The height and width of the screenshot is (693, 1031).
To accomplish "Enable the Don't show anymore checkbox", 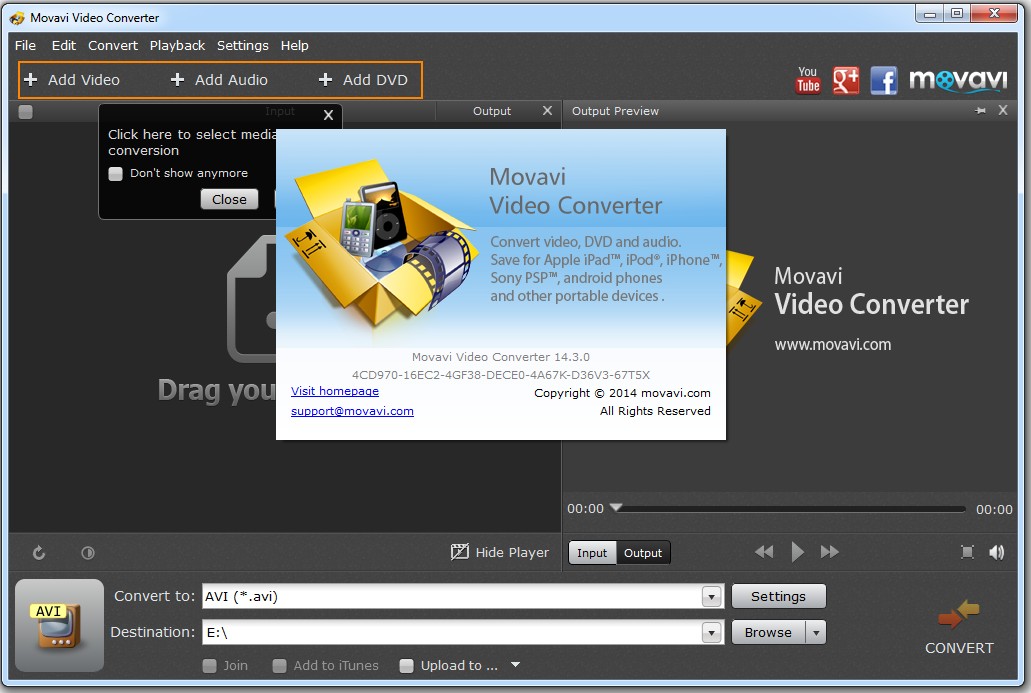I will point(115,173).
